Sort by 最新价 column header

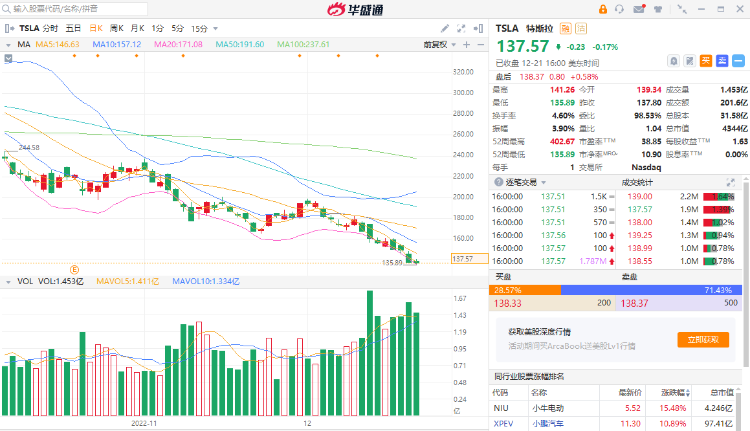pos(629,393)
